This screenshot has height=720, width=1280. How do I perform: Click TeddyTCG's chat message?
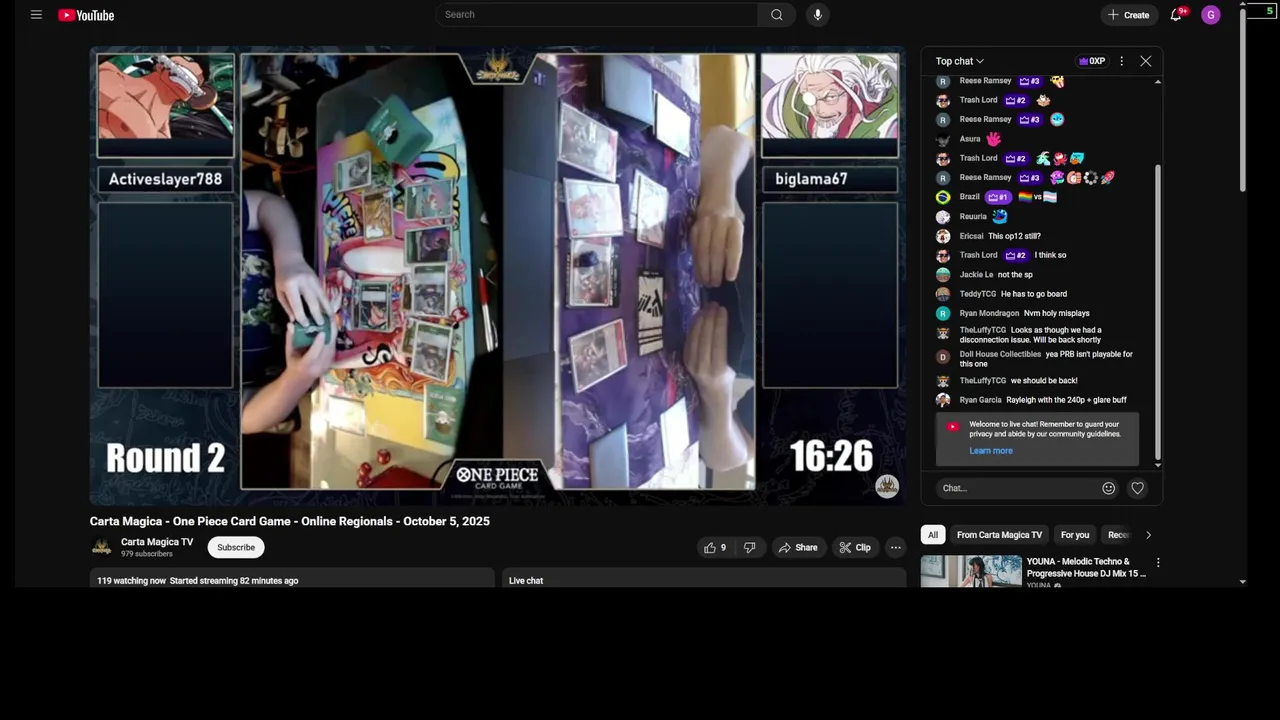coord(1034,294)
